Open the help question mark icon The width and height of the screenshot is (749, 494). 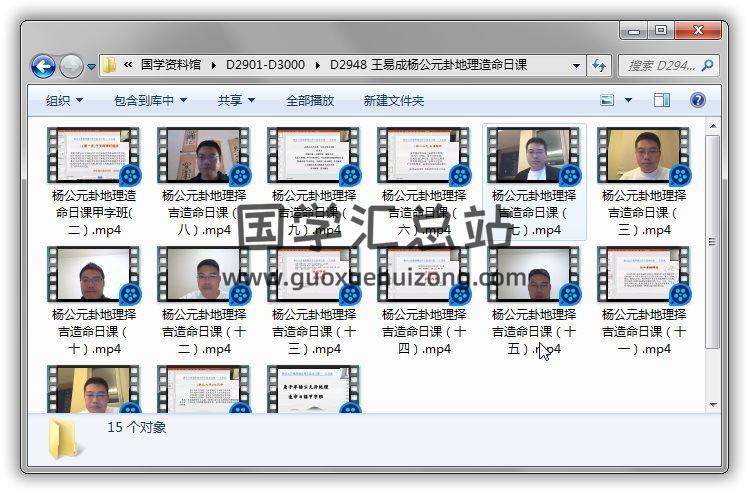[x=697, y=100]
